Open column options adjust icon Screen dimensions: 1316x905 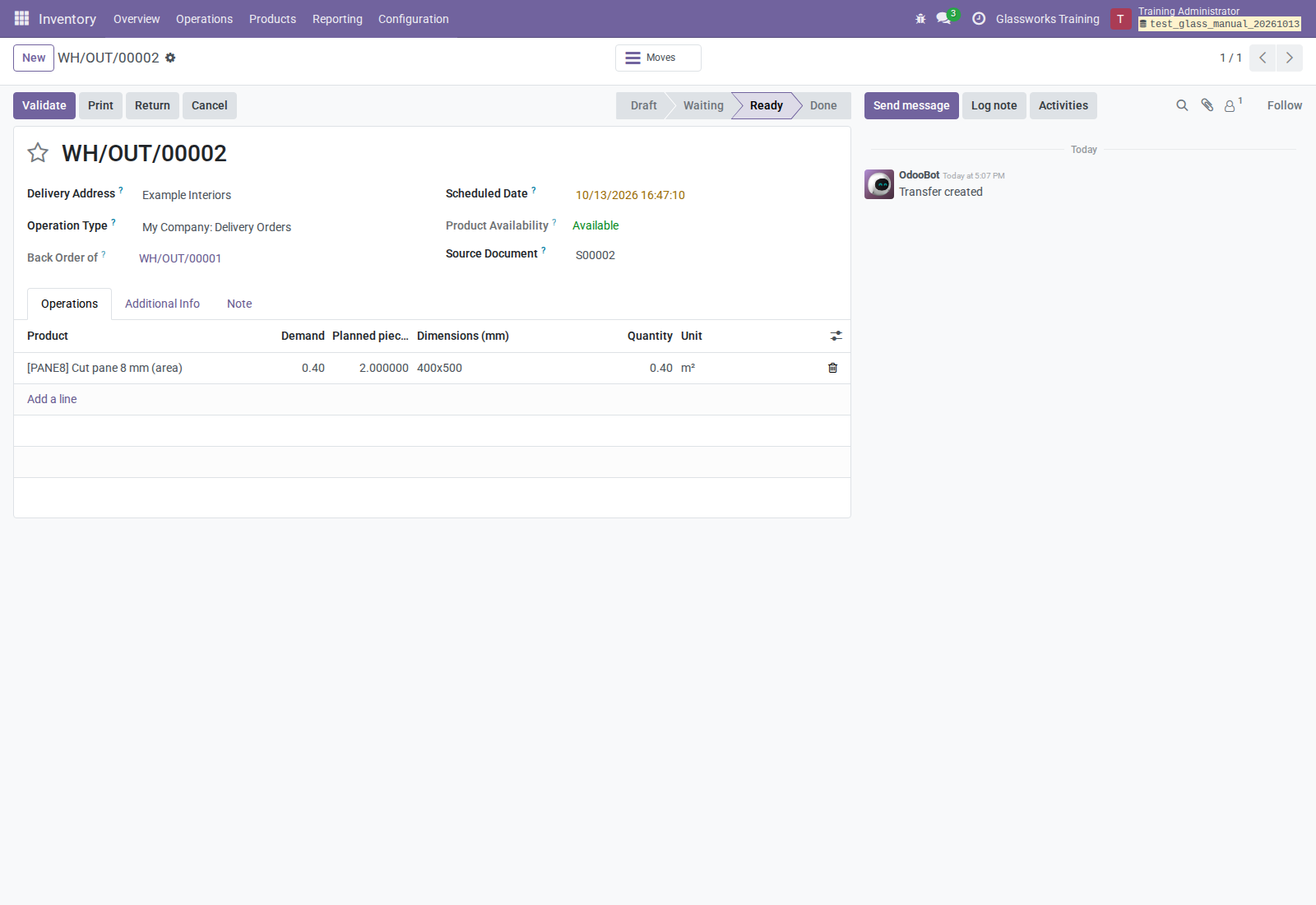pos(836,336)
